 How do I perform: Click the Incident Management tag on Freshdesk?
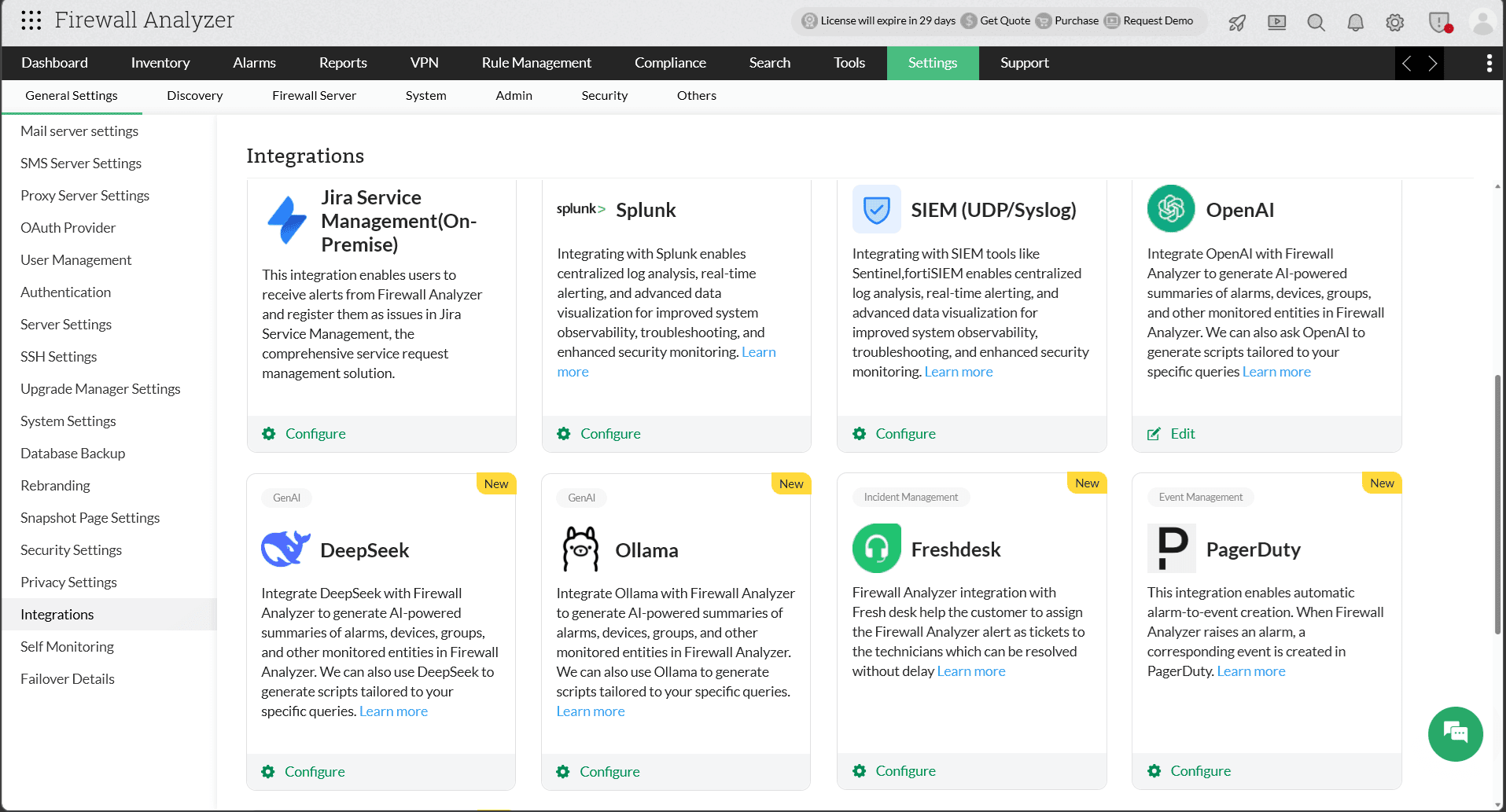pyautogui.click(x=911, y=498)
